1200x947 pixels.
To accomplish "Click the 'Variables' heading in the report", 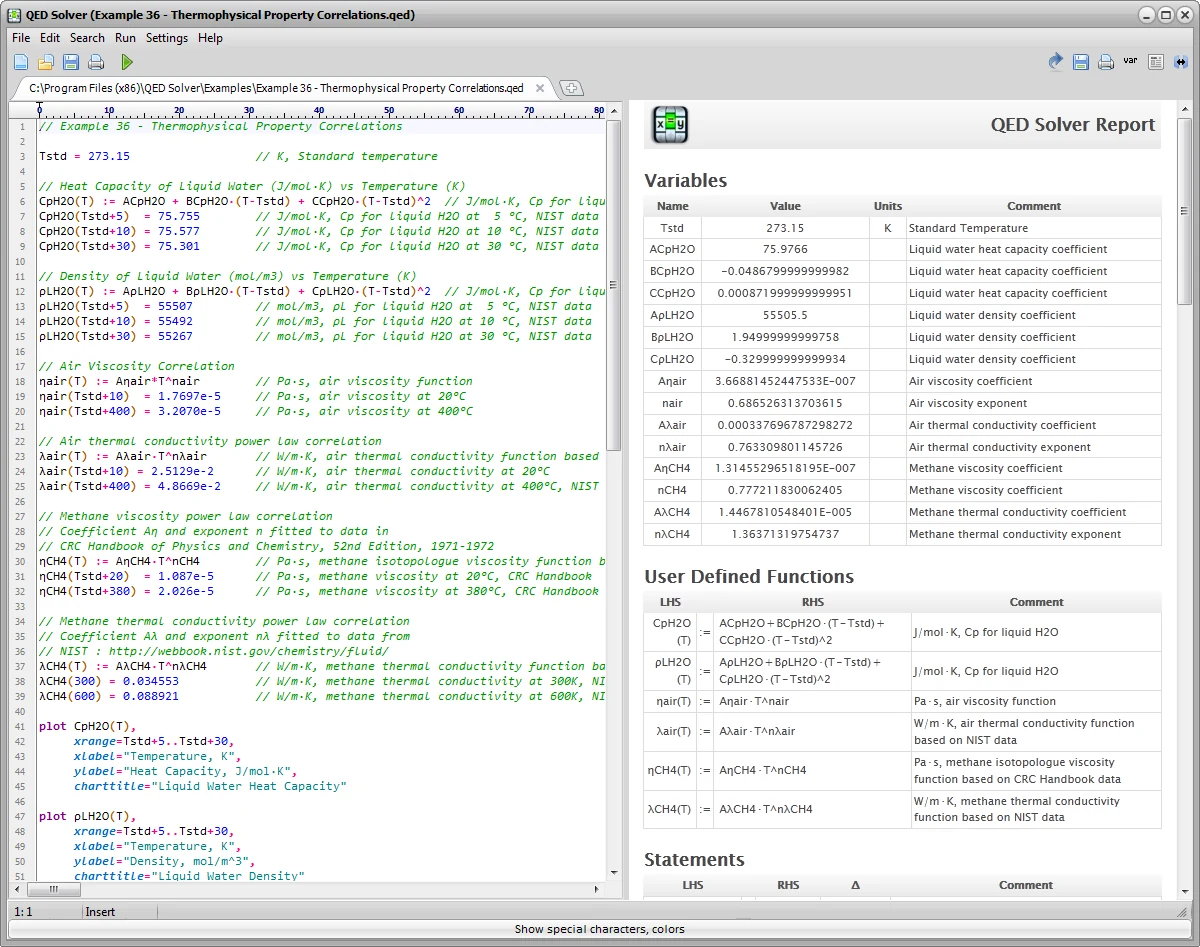I will click(685, 181).
